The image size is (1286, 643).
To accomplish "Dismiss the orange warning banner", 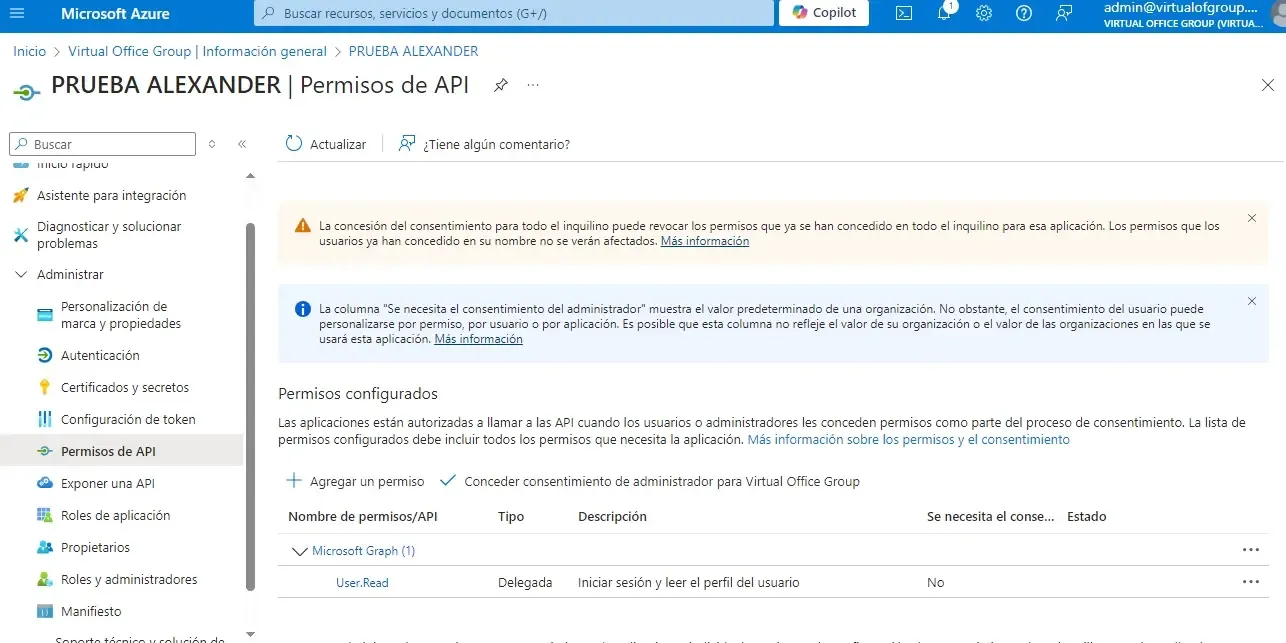I will point(1252,218).
